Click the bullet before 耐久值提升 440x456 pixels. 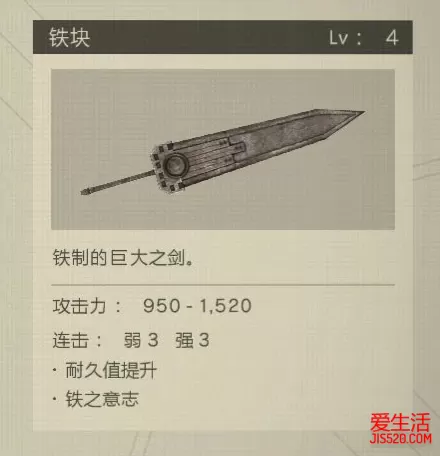tap(55, 370)
